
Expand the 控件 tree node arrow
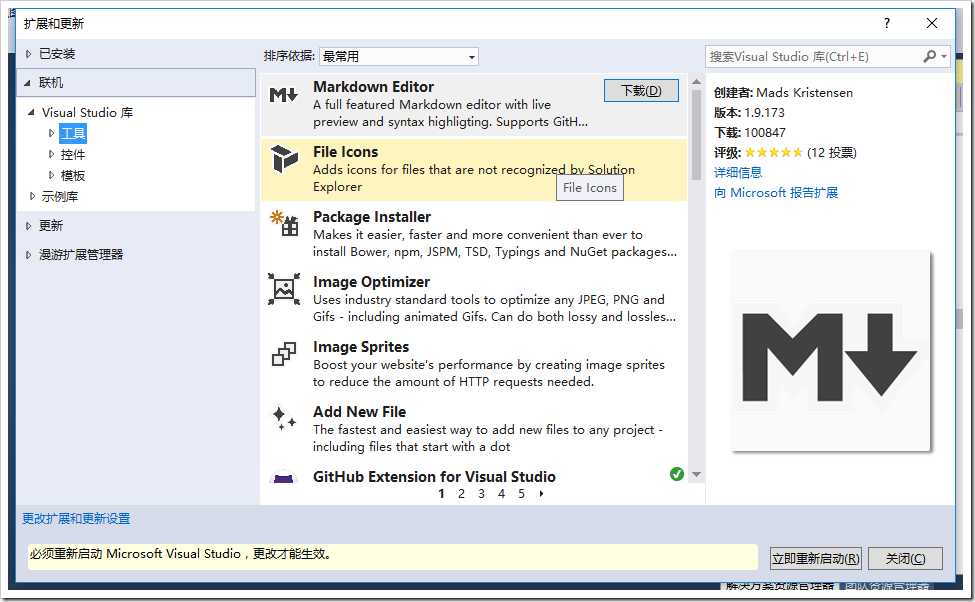pos(51,154)
